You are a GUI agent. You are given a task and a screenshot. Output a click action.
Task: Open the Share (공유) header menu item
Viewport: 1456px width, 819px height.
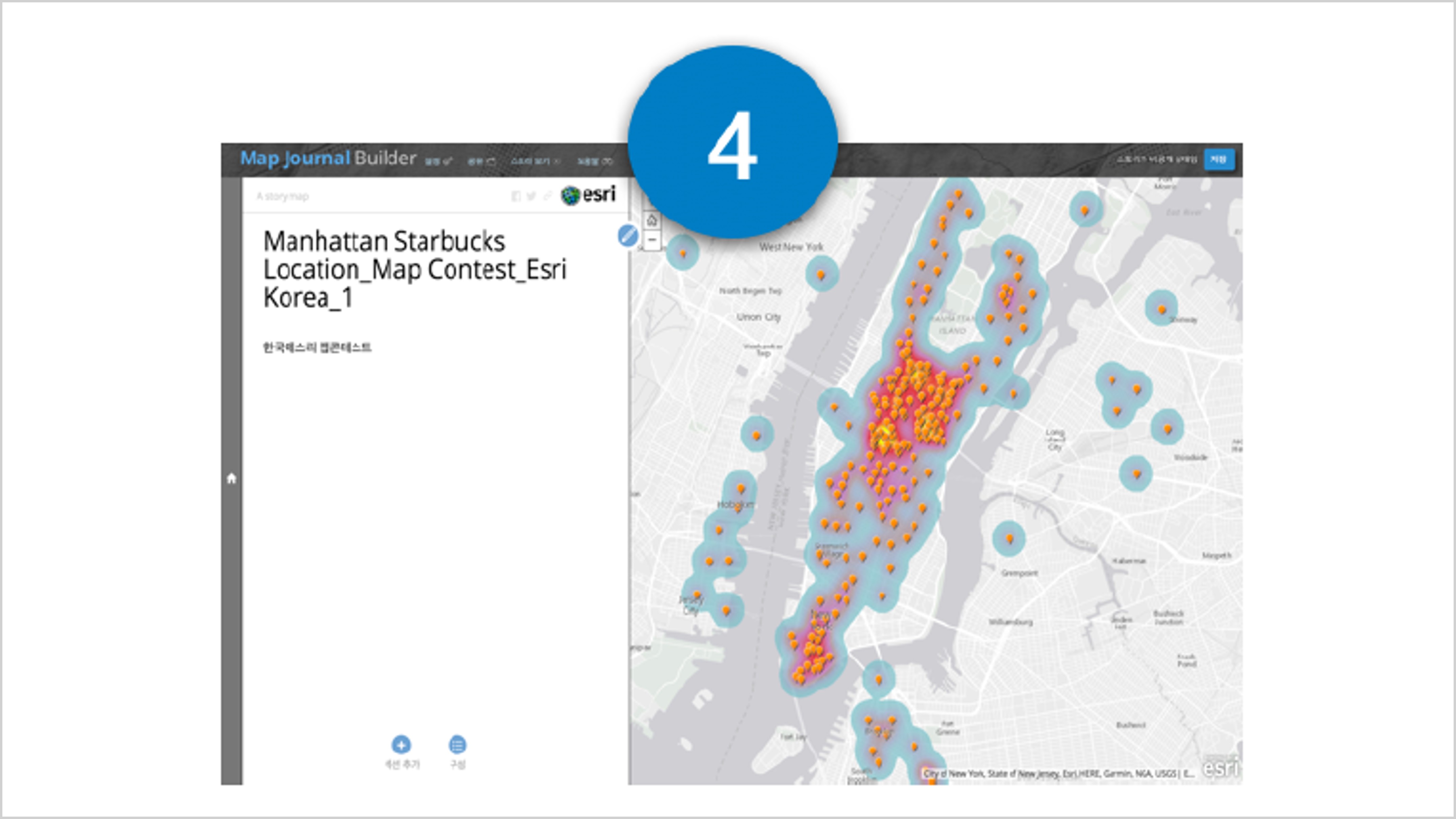pyautogui.click(x=481, y=161)
